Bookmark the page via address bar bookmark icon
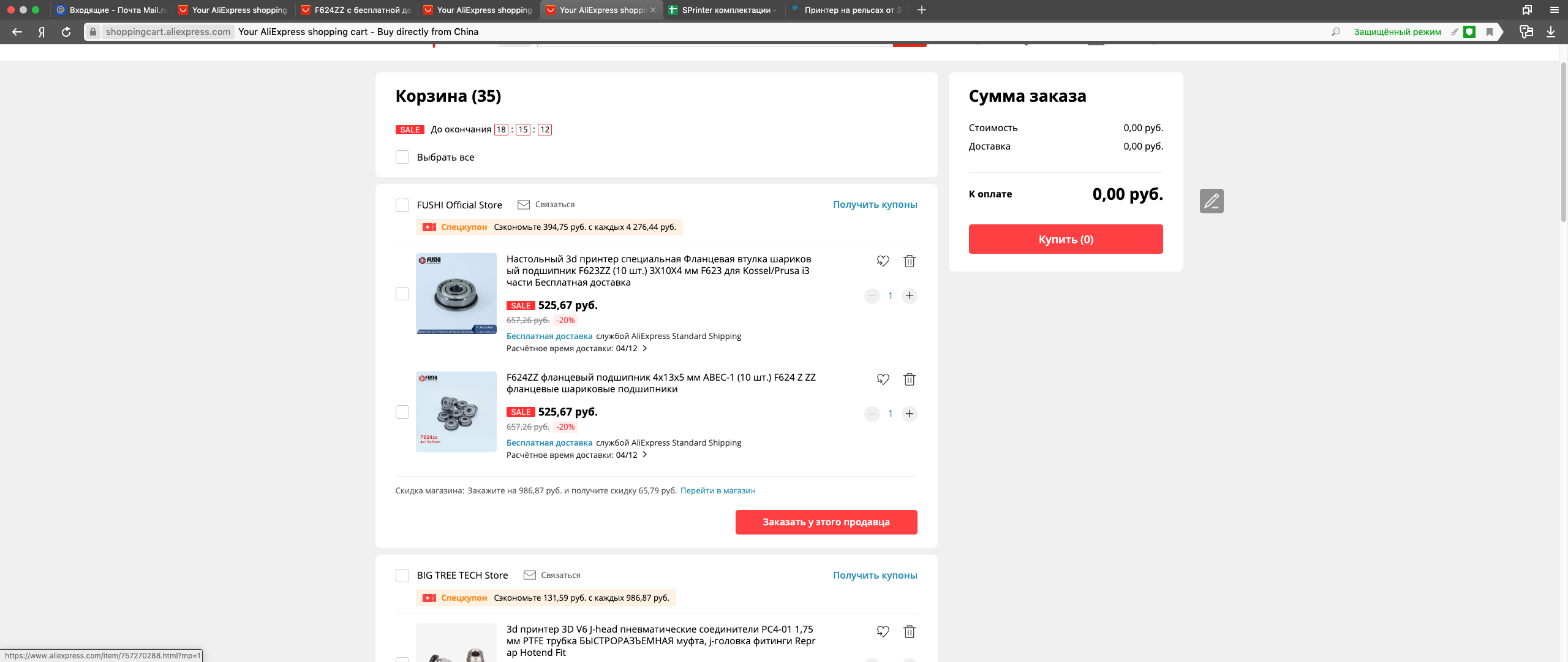 click(1490, 32)
